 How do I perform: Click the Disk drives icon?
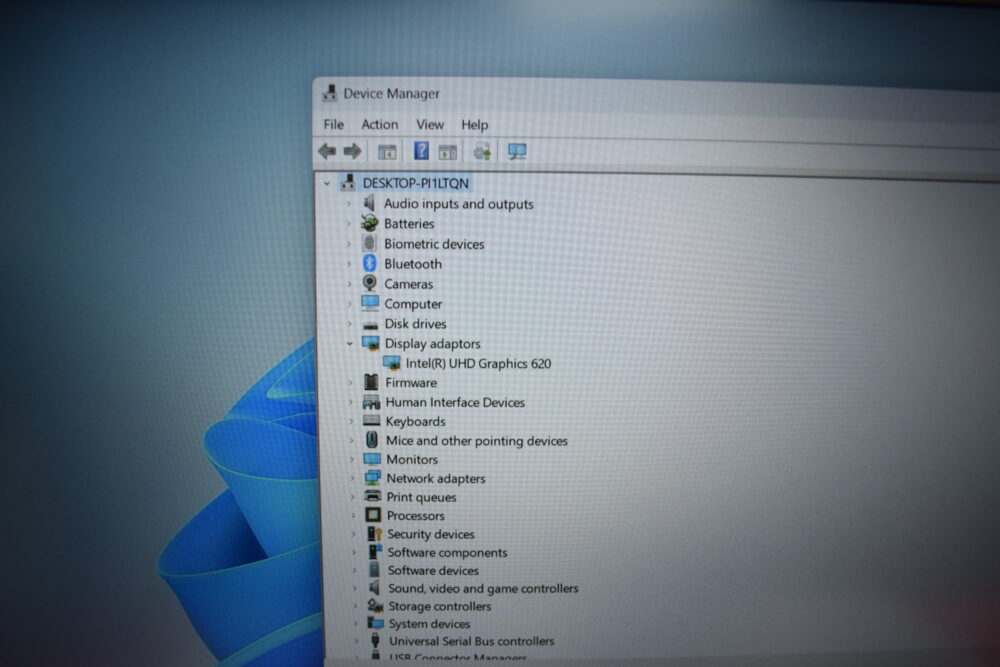[x=371, y=325]
